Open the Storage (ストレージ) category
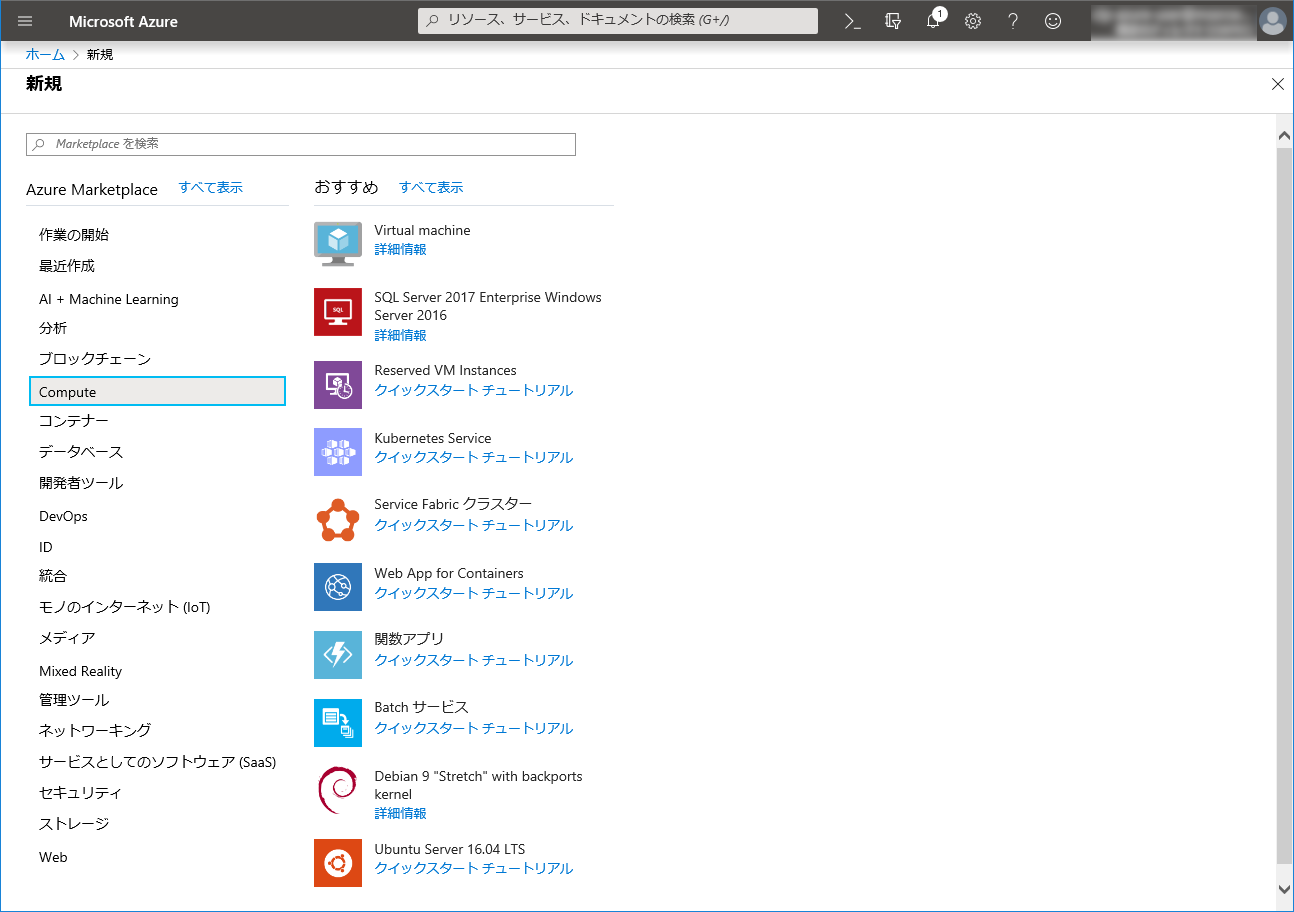 coord(74,824)
